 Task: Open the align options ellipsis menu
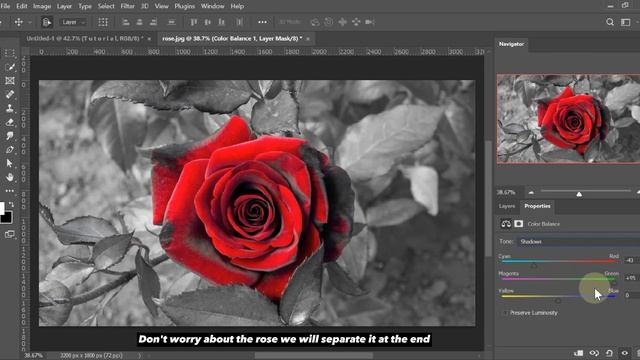(262, 22)
